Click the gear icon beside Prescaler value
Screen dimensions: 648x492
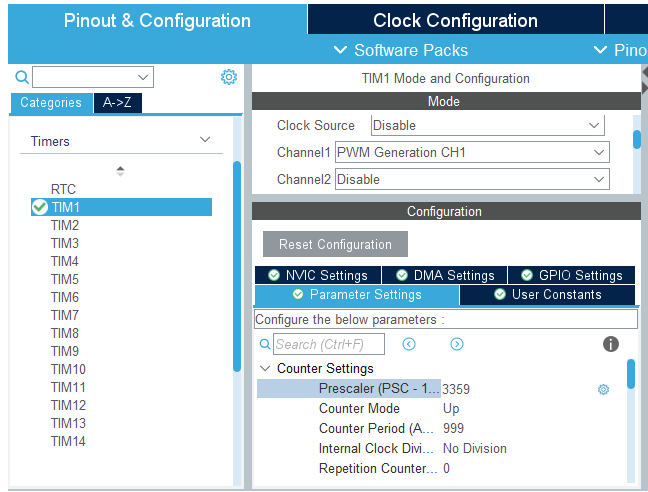603,389
